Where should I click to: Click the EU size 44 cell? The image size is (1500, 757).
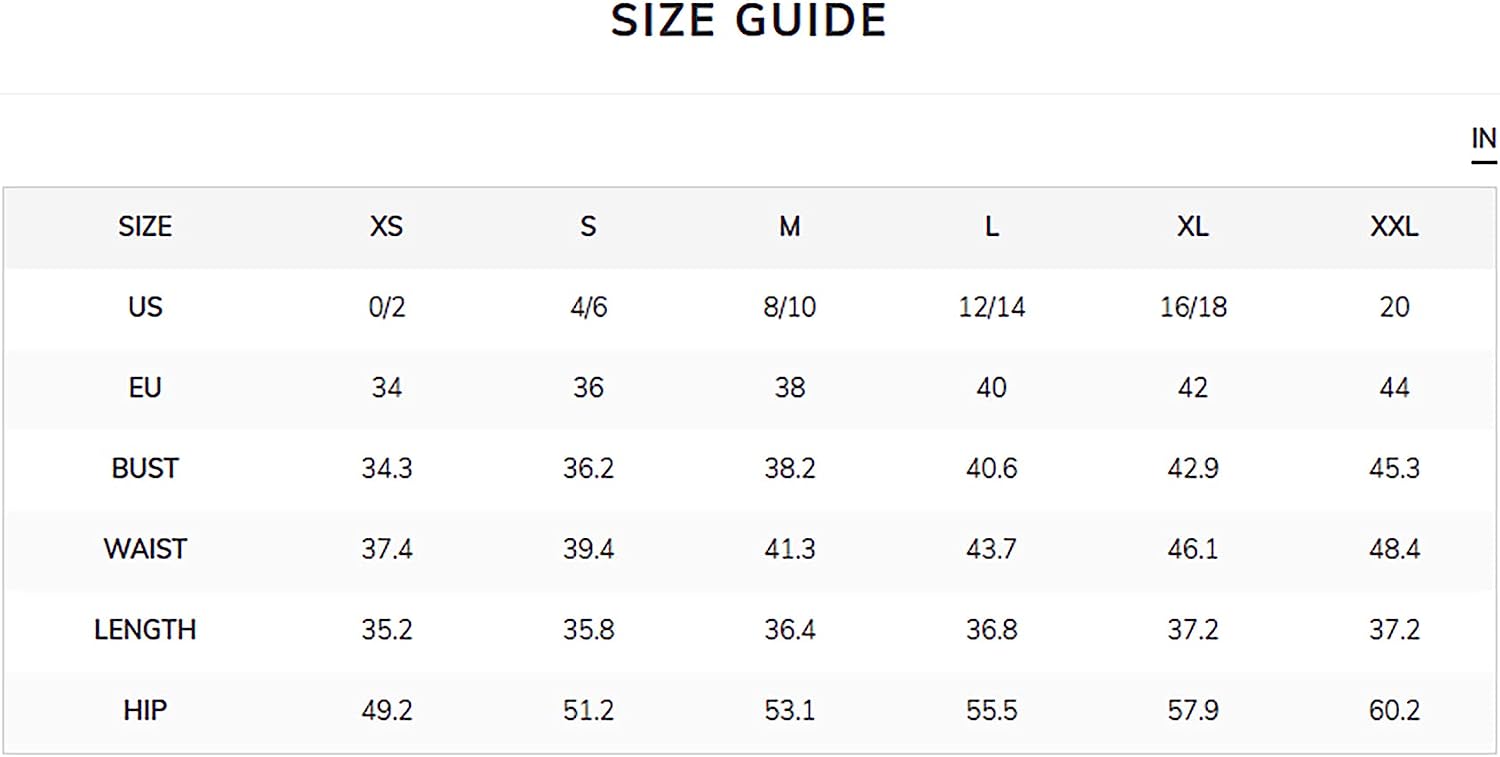coord(1394,388)
